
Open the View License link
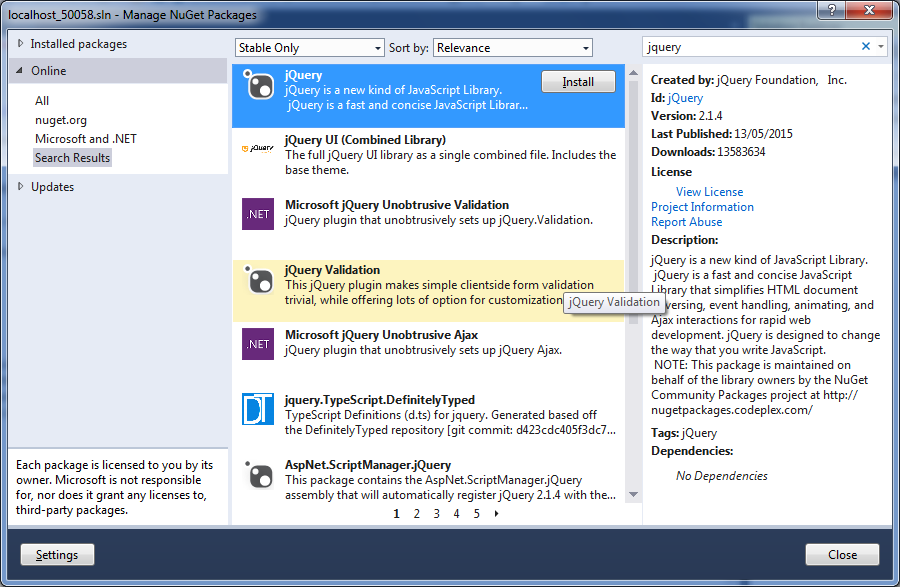pyautogui.click(x=709, y=192)
